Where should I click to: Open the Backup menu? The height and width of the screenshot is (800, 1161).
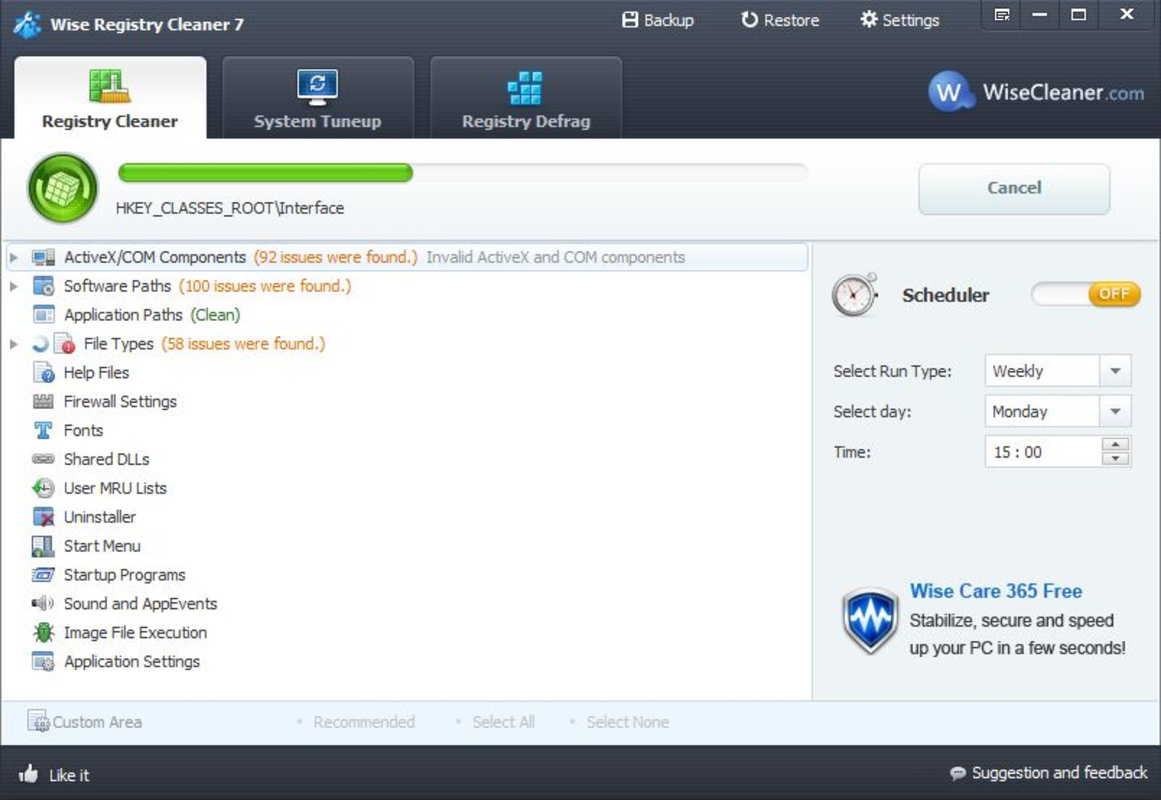point(658,20)
